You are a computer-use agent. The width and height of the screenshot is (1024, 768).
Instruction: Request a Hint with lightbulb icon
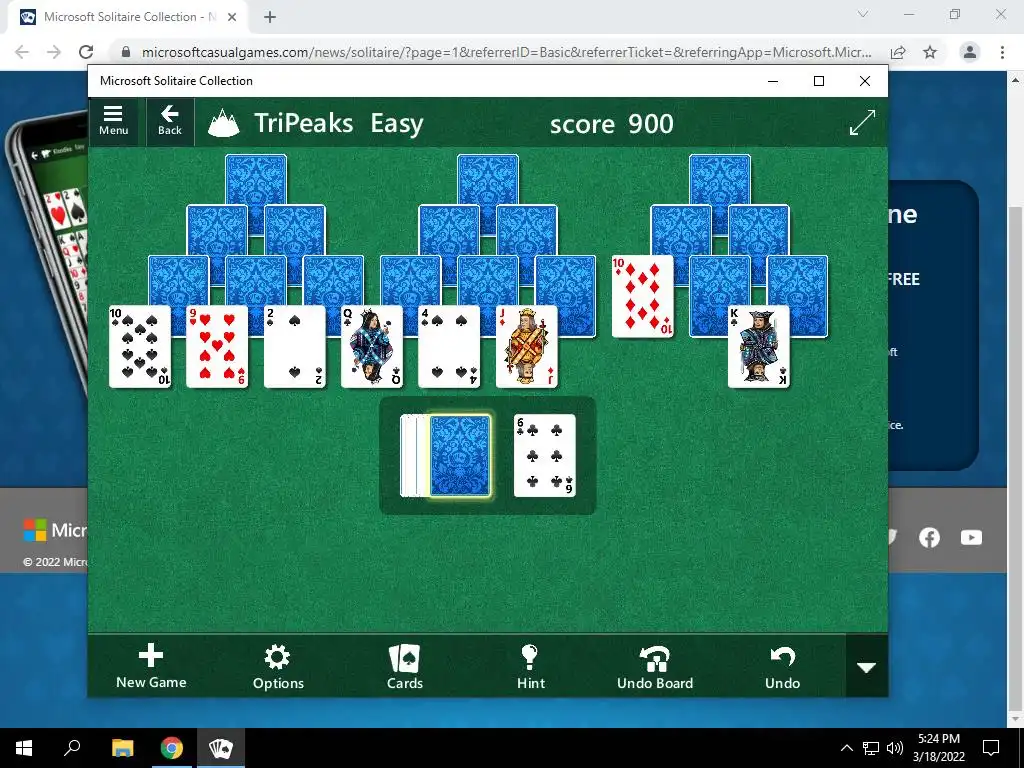(x=530, y=666)
